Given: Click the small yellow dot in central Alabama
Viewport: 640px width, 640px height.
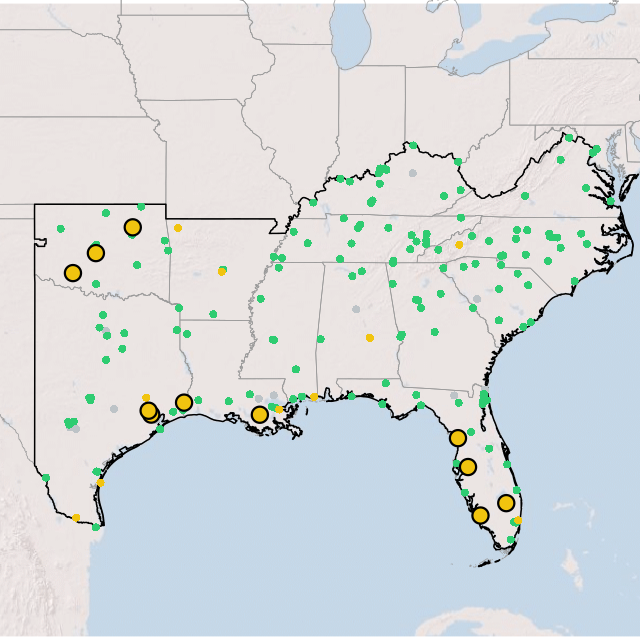Looking at the screenshot, I should (x=370, y=338).
